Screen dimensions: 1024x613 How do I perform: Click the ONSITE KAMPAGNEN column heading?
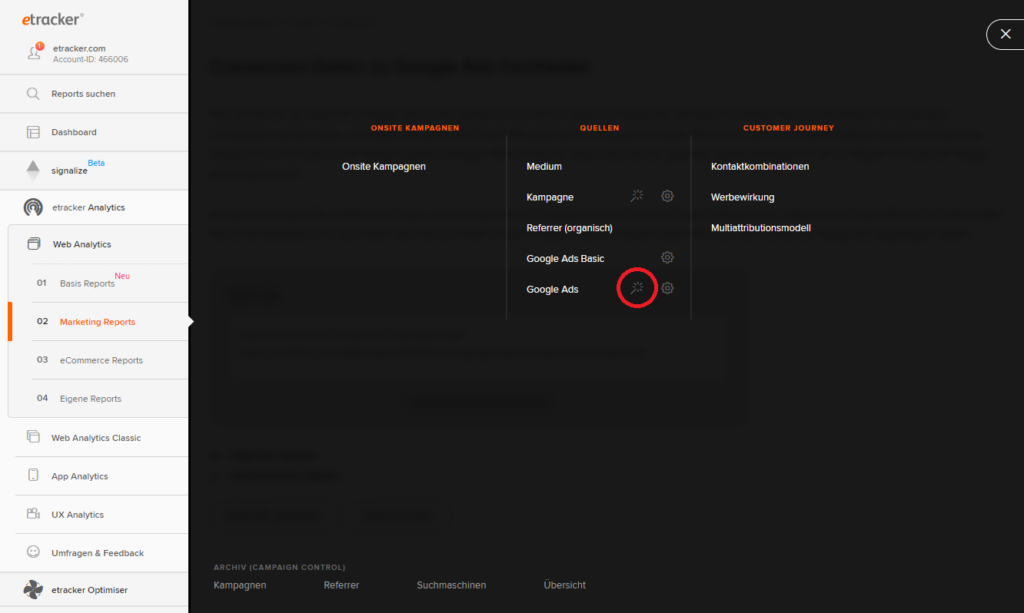tap(415, 128)
